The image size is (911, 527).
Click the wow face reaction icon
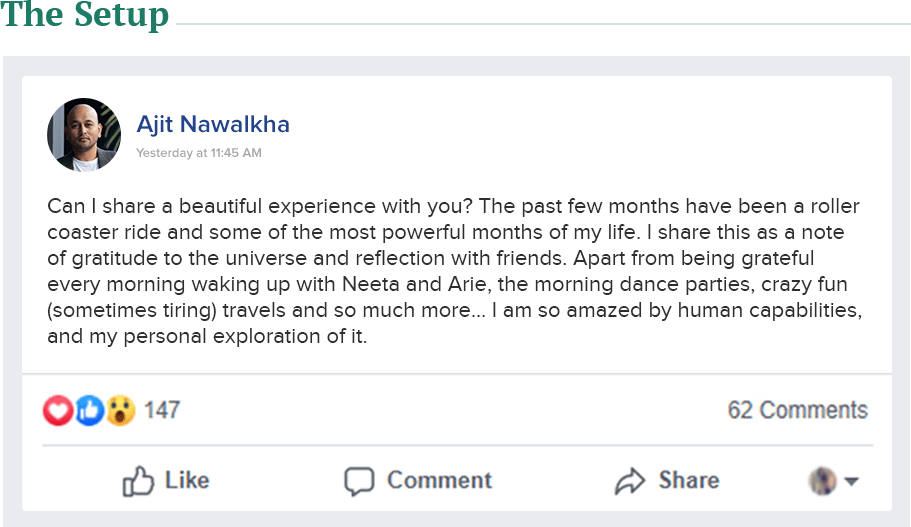[x=120, y=410]
